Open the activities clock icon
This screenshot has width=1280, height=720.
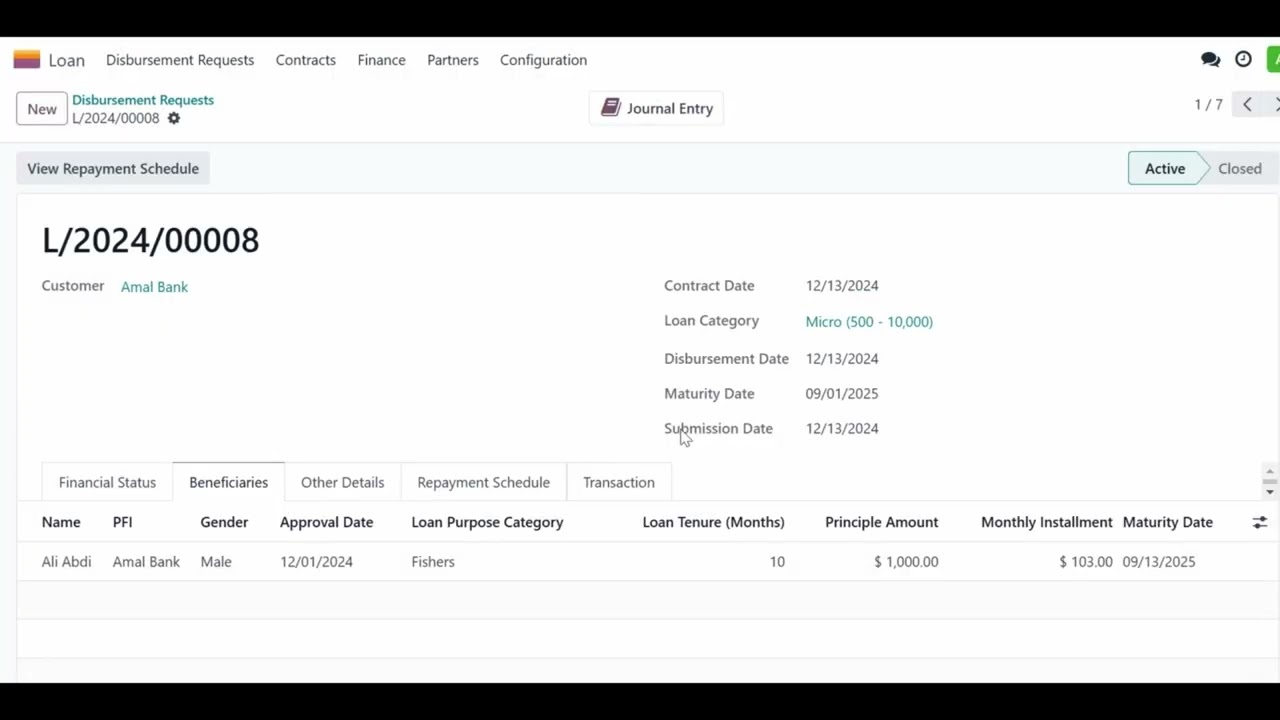(x=1243, y=60)
